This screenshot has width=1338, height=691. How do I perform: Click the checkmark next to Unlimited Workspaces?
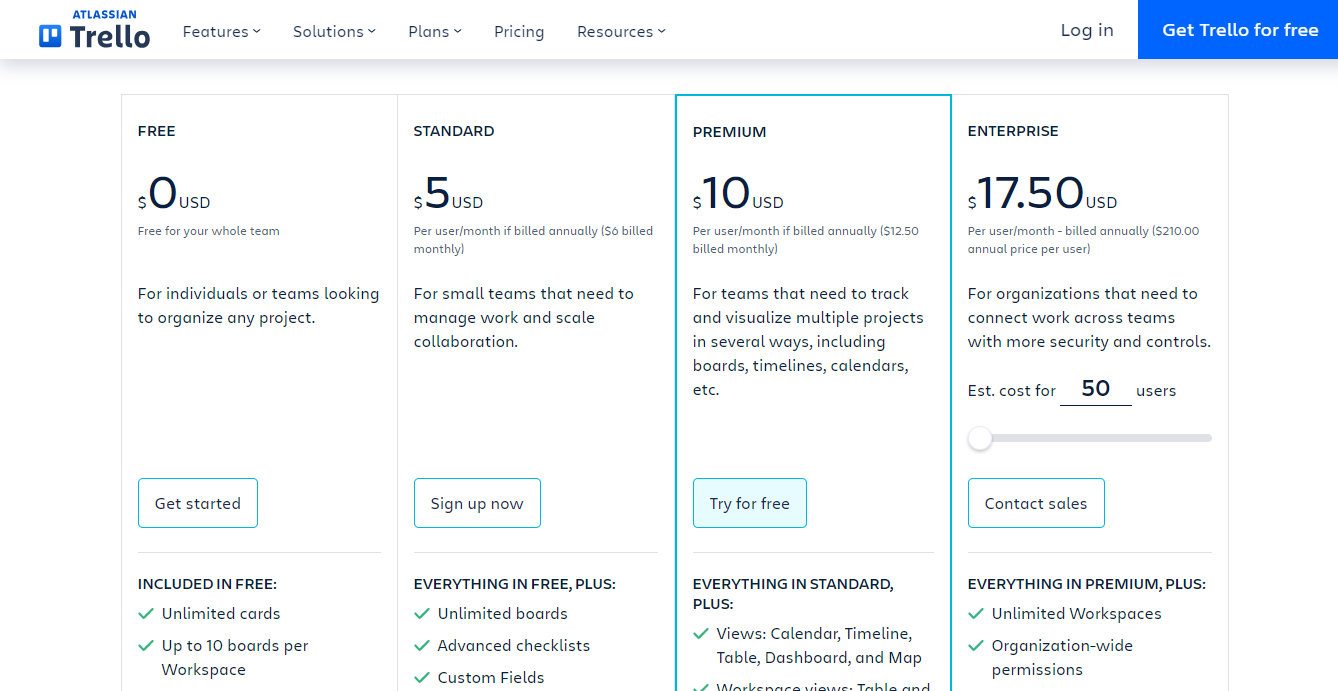[976, 613]
